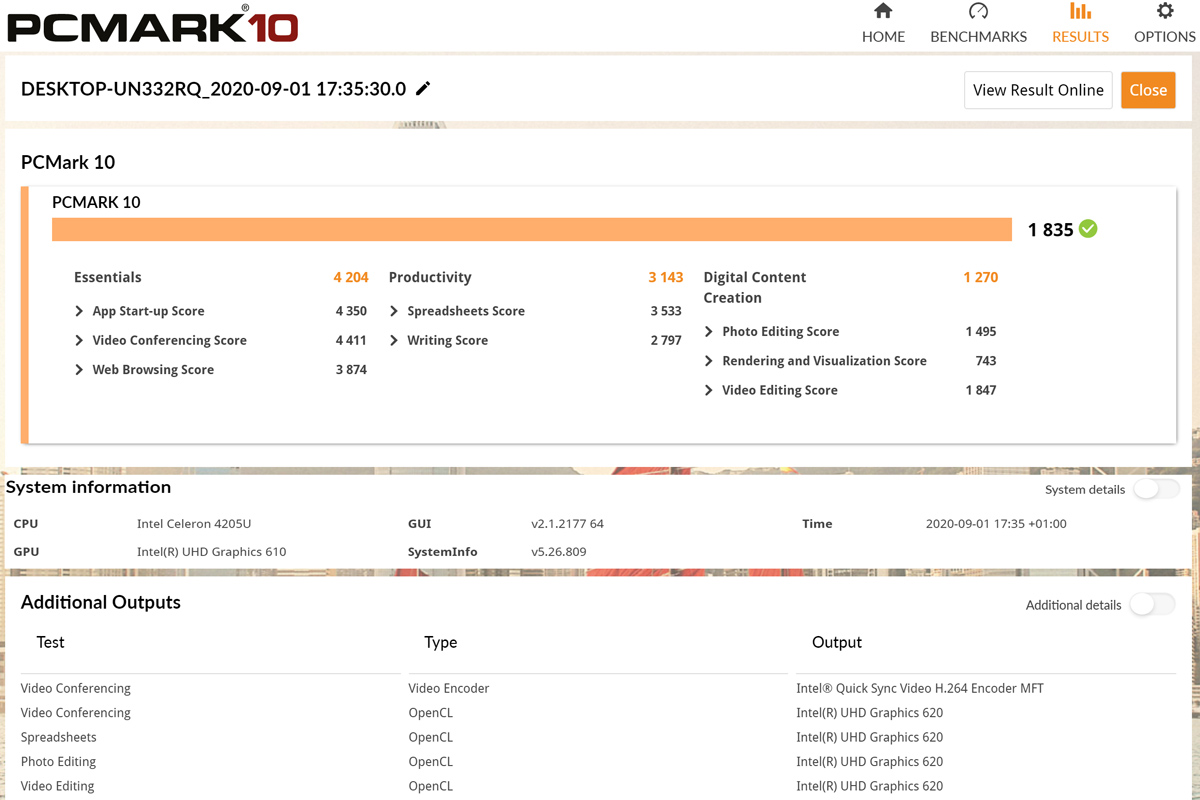Click the Spreadsheets row in Additional Outputs
The image size is (1200, 800).
click(x=598, y=737)
